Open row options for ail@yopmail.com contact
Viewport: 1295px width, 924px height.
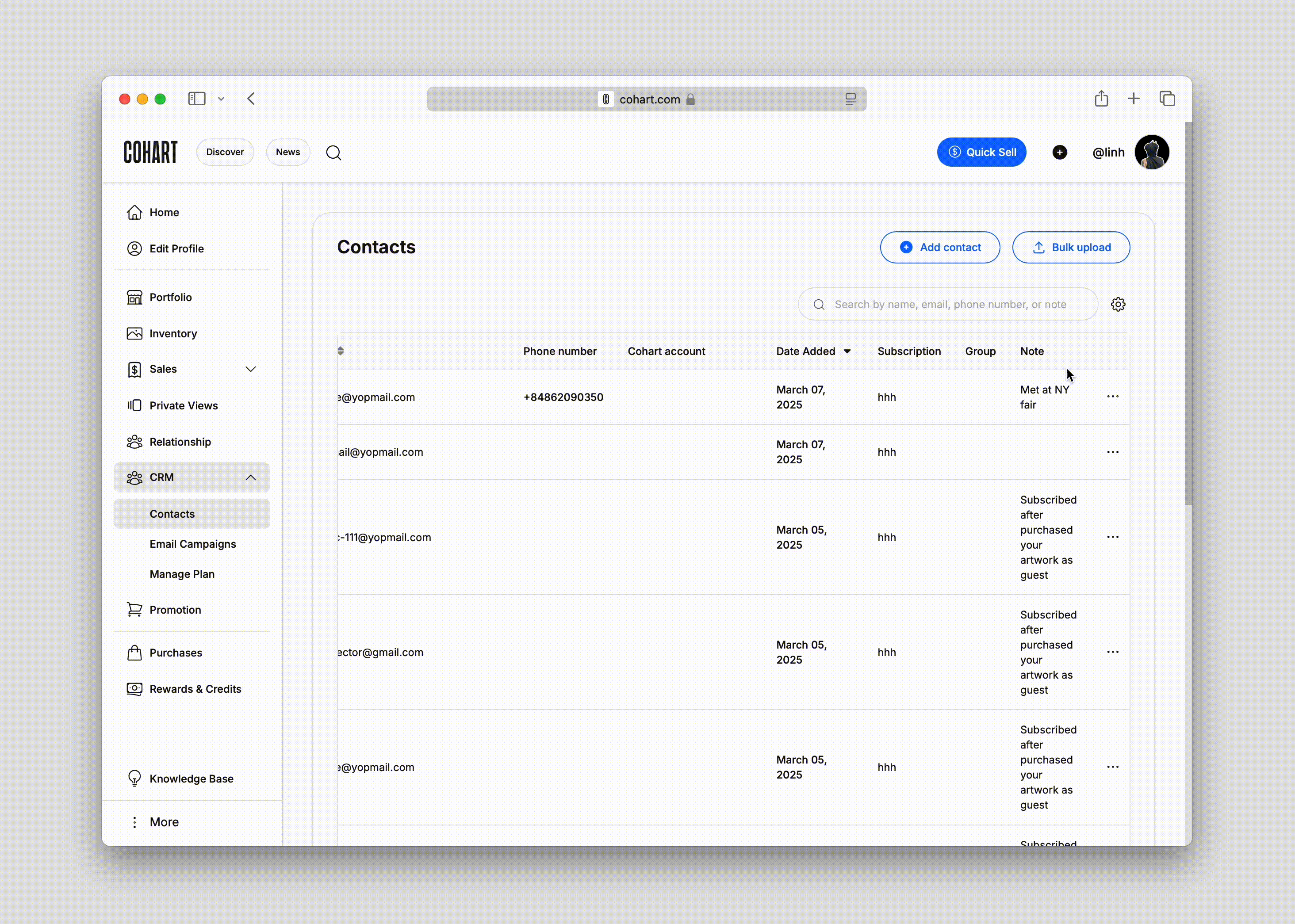[1112, 452]
